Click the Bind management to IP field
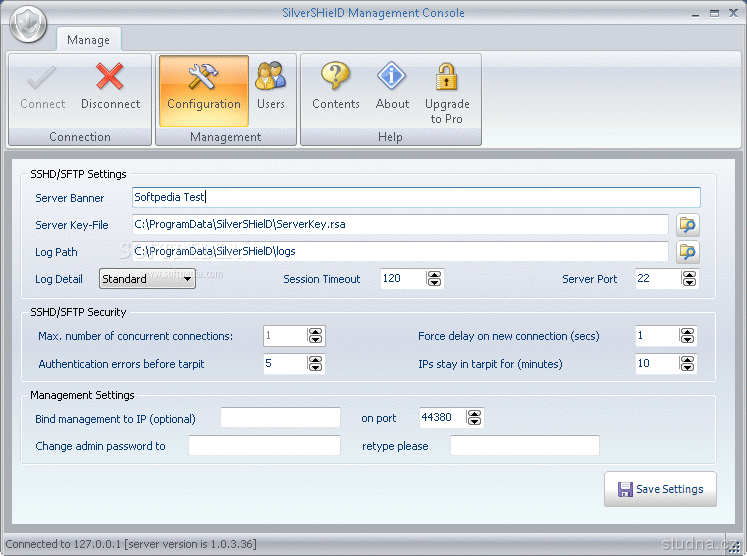The image size is (747, 556). tap(280, 418)
